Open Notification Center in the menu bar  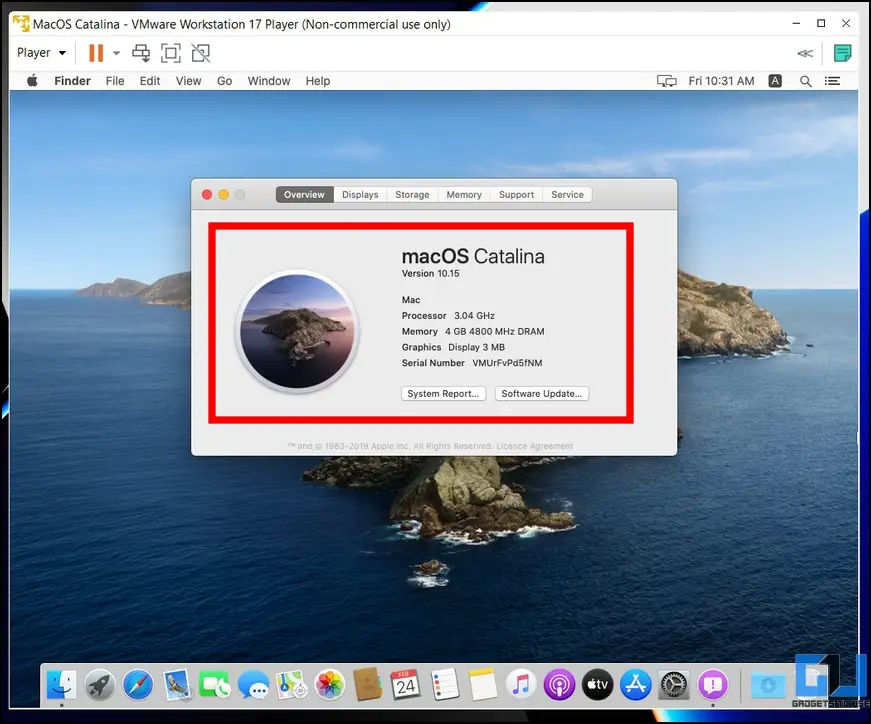point(834,81)
